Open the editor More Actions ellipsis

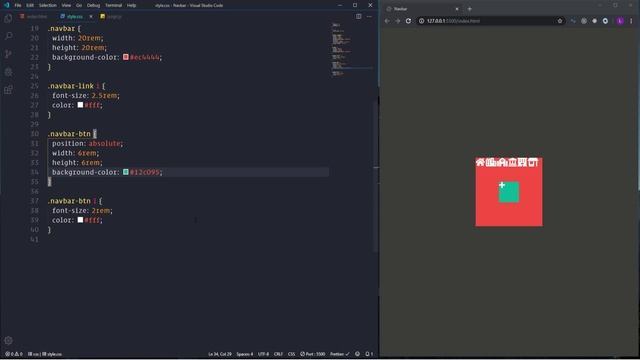point(369,16)
